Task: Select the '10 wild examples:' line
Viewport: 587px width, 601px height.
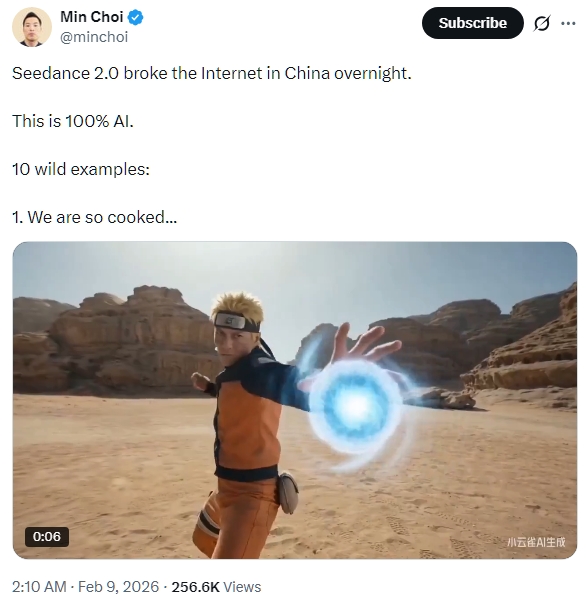Action: click(81, 169)
